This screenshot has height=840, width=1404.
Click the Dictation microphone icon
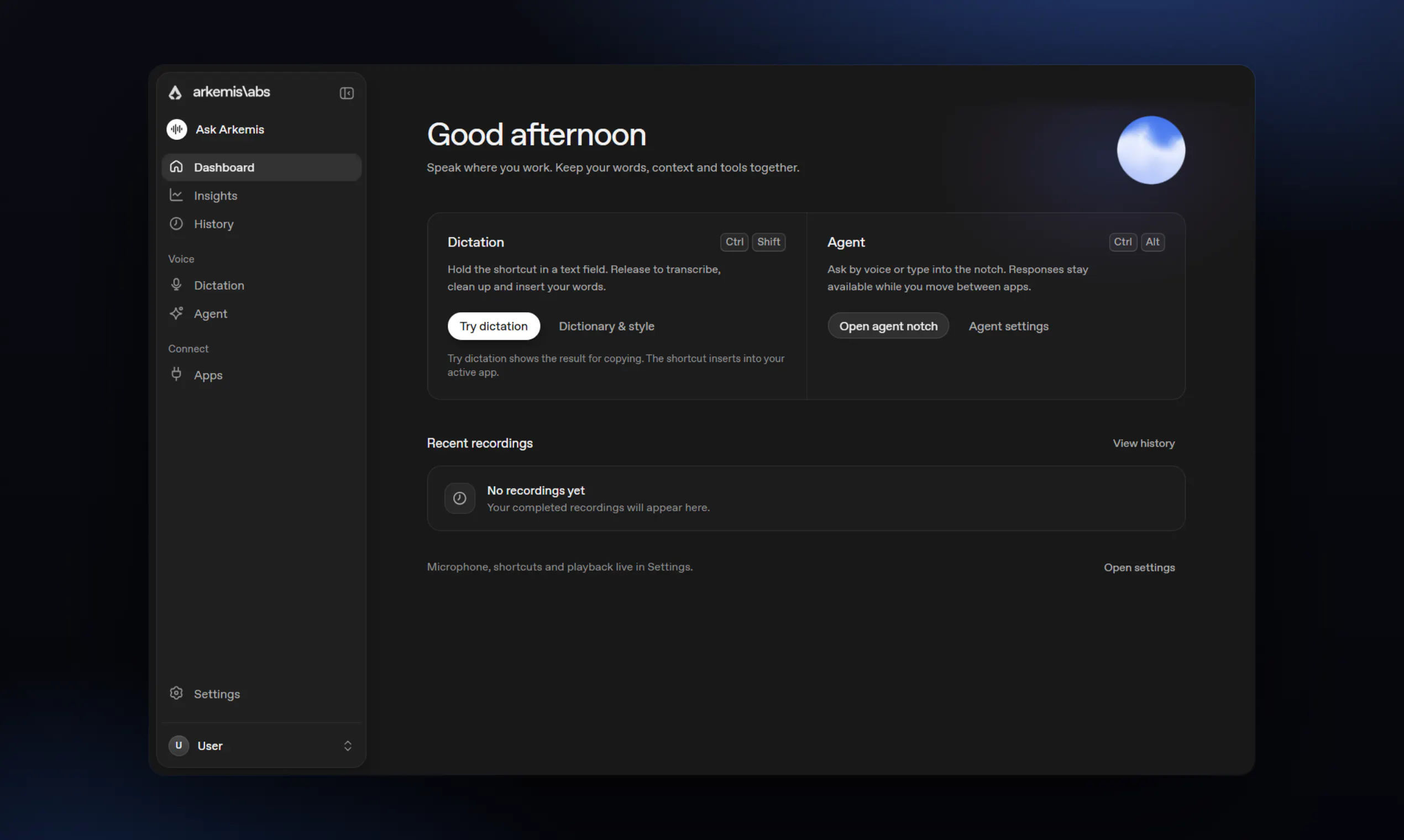(176, 285)
